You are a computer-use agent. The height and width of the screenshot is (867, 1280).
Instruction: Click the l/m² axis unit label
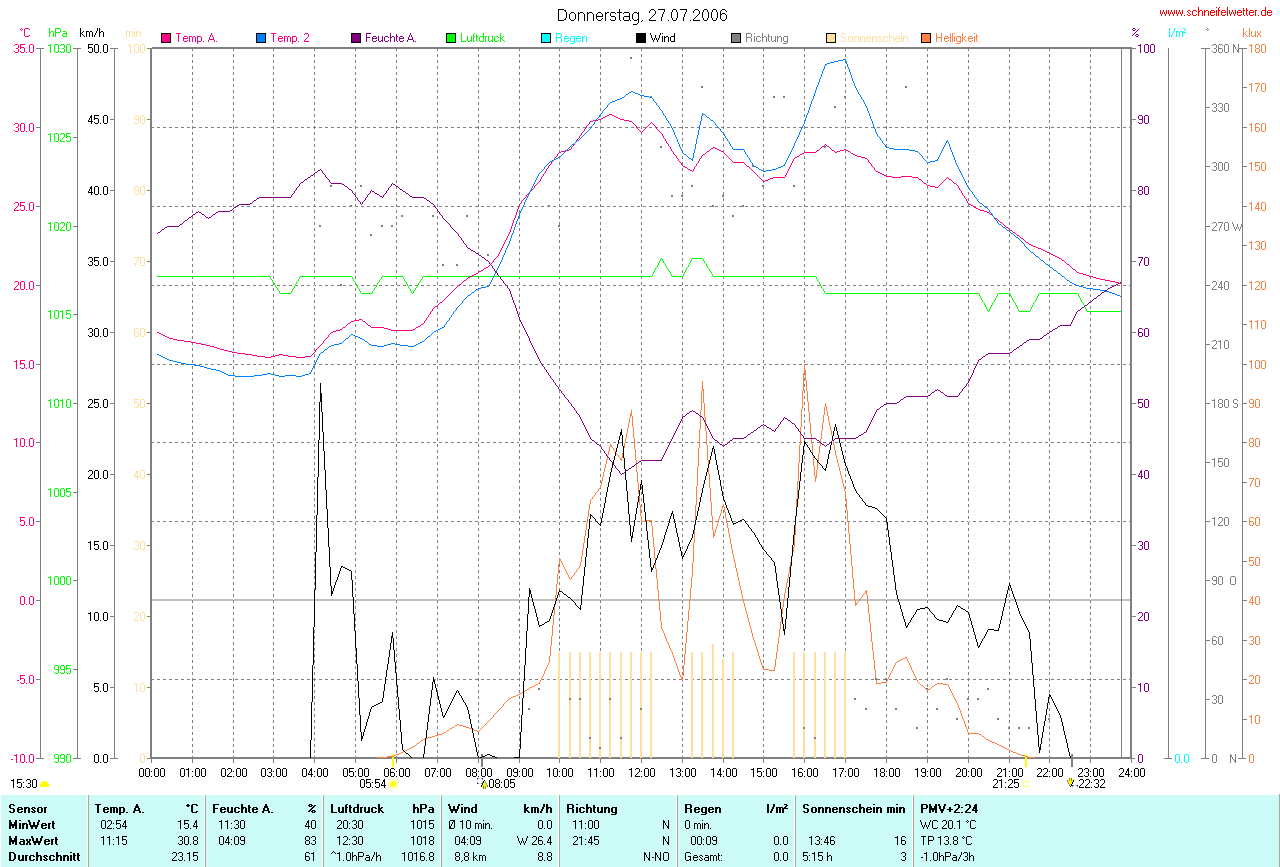(x=1178, y=33)
